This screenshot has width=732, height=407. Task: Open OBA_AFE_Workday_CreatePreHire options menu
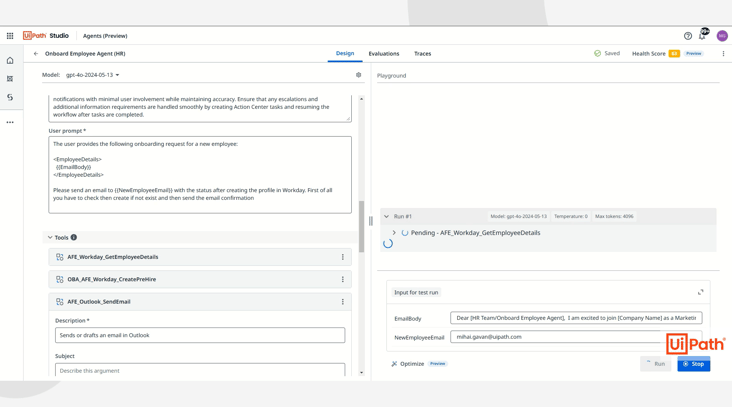pyautogui.click(x=343, y=280)
